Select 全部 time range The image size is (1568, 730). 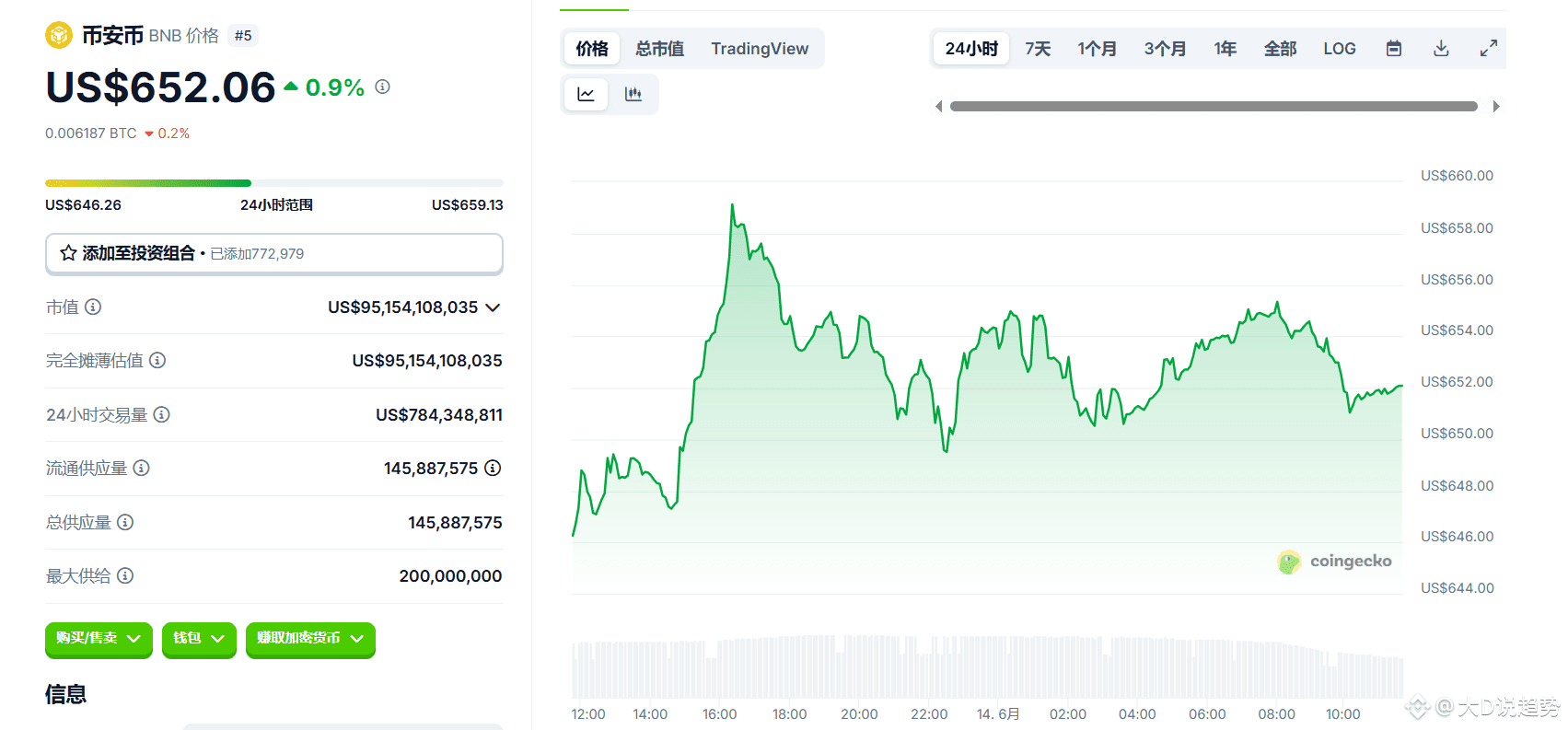1280,49
